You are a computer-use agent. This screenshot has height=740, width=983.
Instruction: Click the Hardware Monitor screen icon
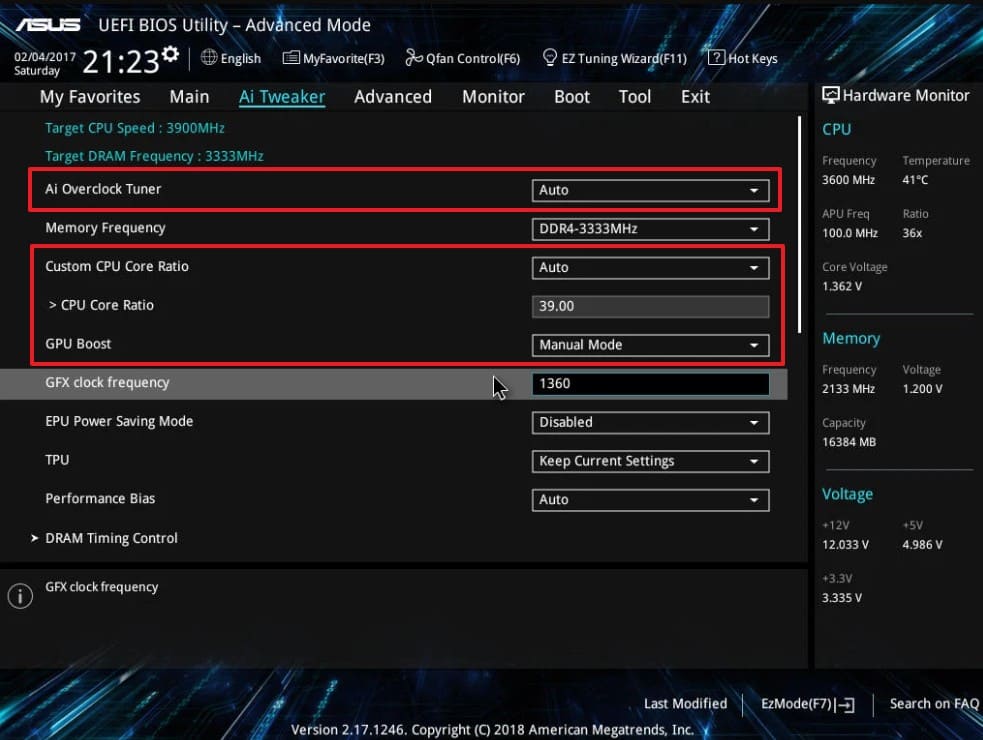click(x=831, y=95)
